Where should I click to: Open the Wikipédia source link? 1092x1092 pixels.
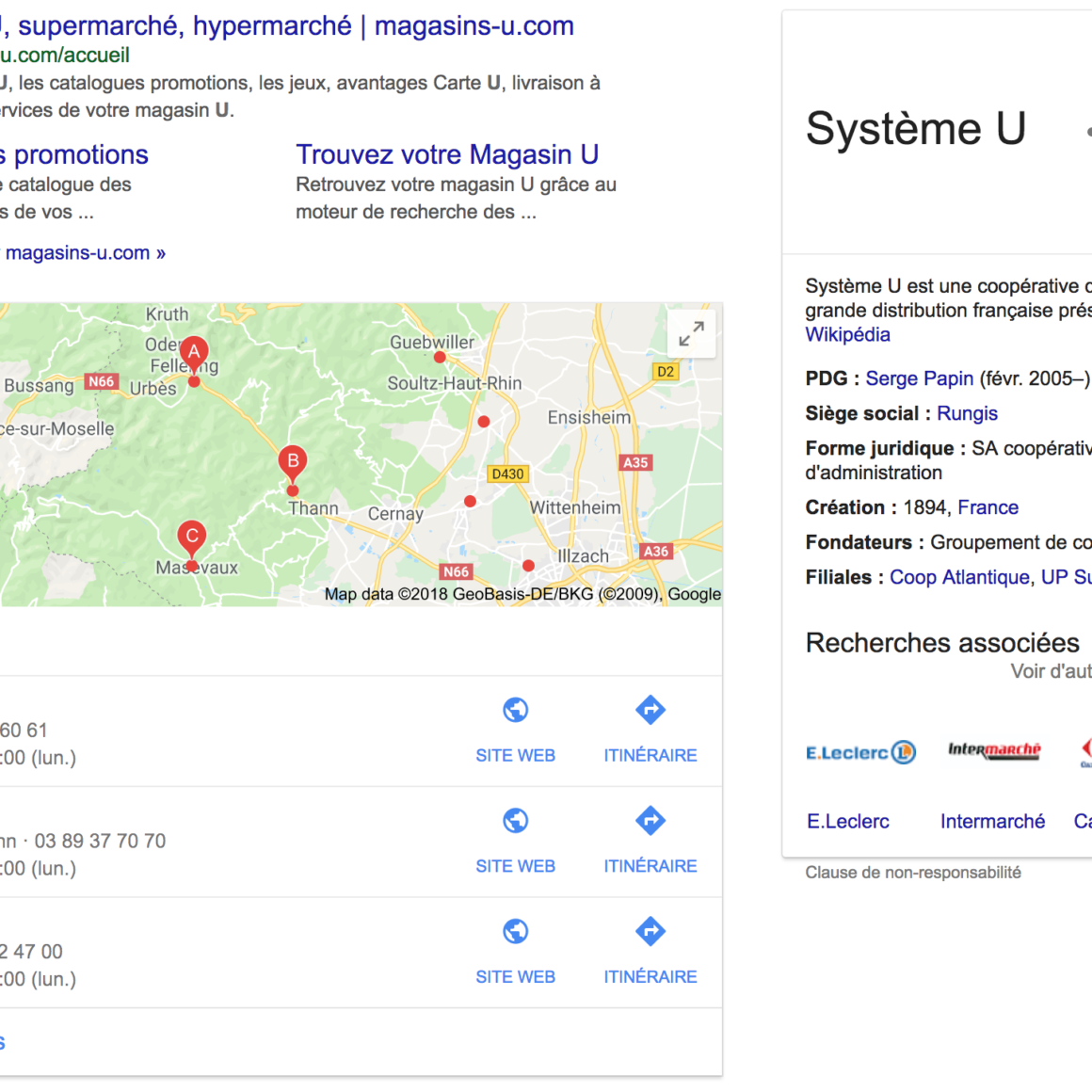pos(847,335)
